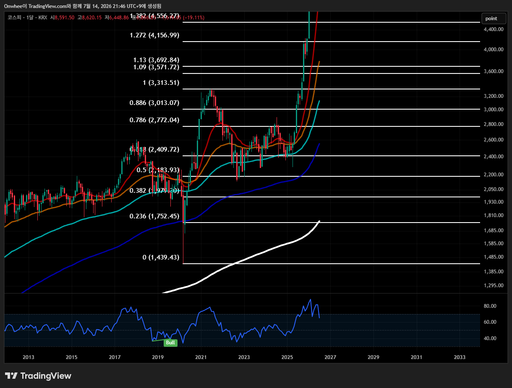Click the 1,930.00 price axis value
Image resolution: width=512 pixels, height=388 pixels.
point(494,202)
